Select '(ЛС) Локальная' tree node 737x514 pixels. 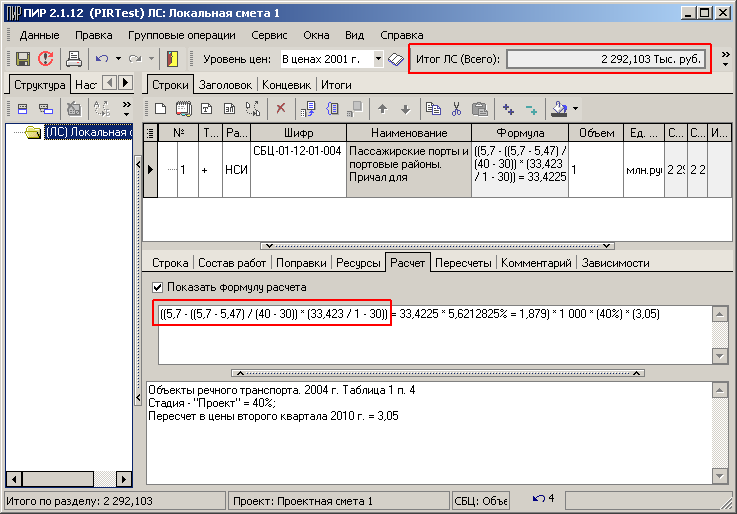(88, 132)
